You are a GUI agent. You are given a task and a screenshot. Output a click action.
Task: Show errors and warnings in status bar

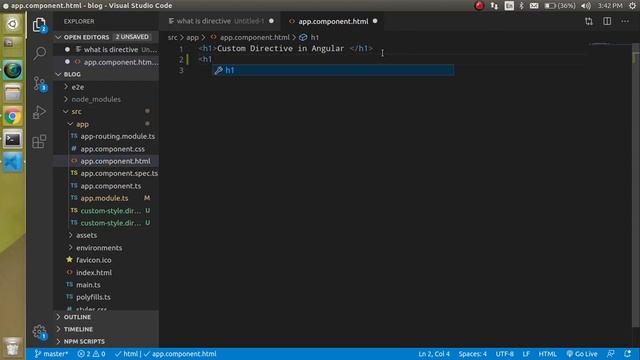91,354
